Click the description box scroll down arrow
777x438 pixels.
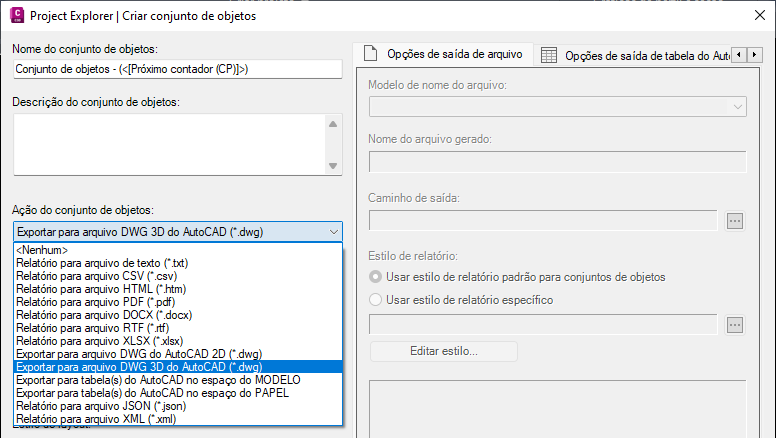coord(333,166)
